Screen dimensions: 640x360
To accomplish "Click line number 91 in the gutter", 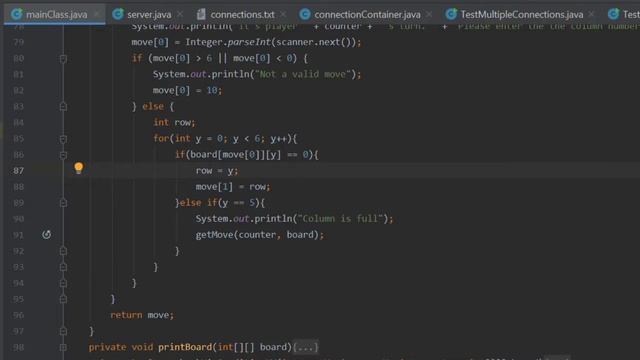I will 18,235.
